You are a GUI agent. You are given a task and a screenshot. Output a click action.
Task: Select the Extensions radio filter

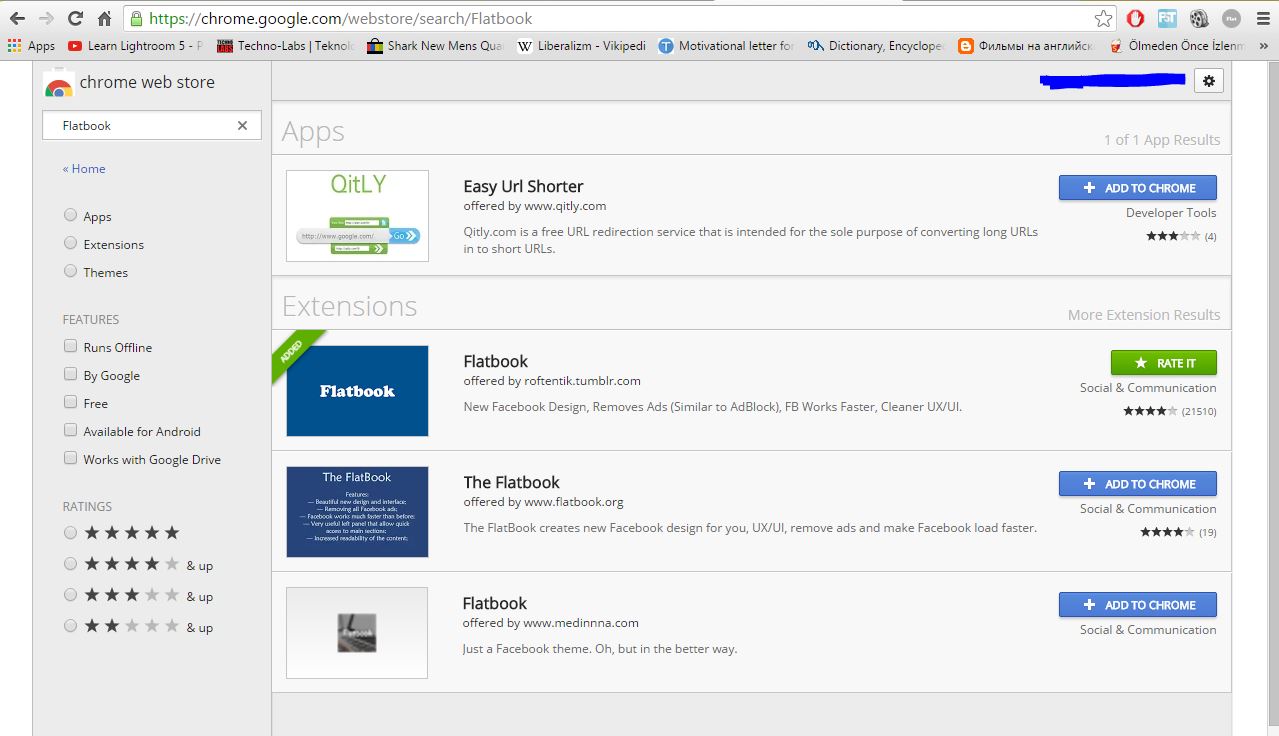tap(70, 243)
